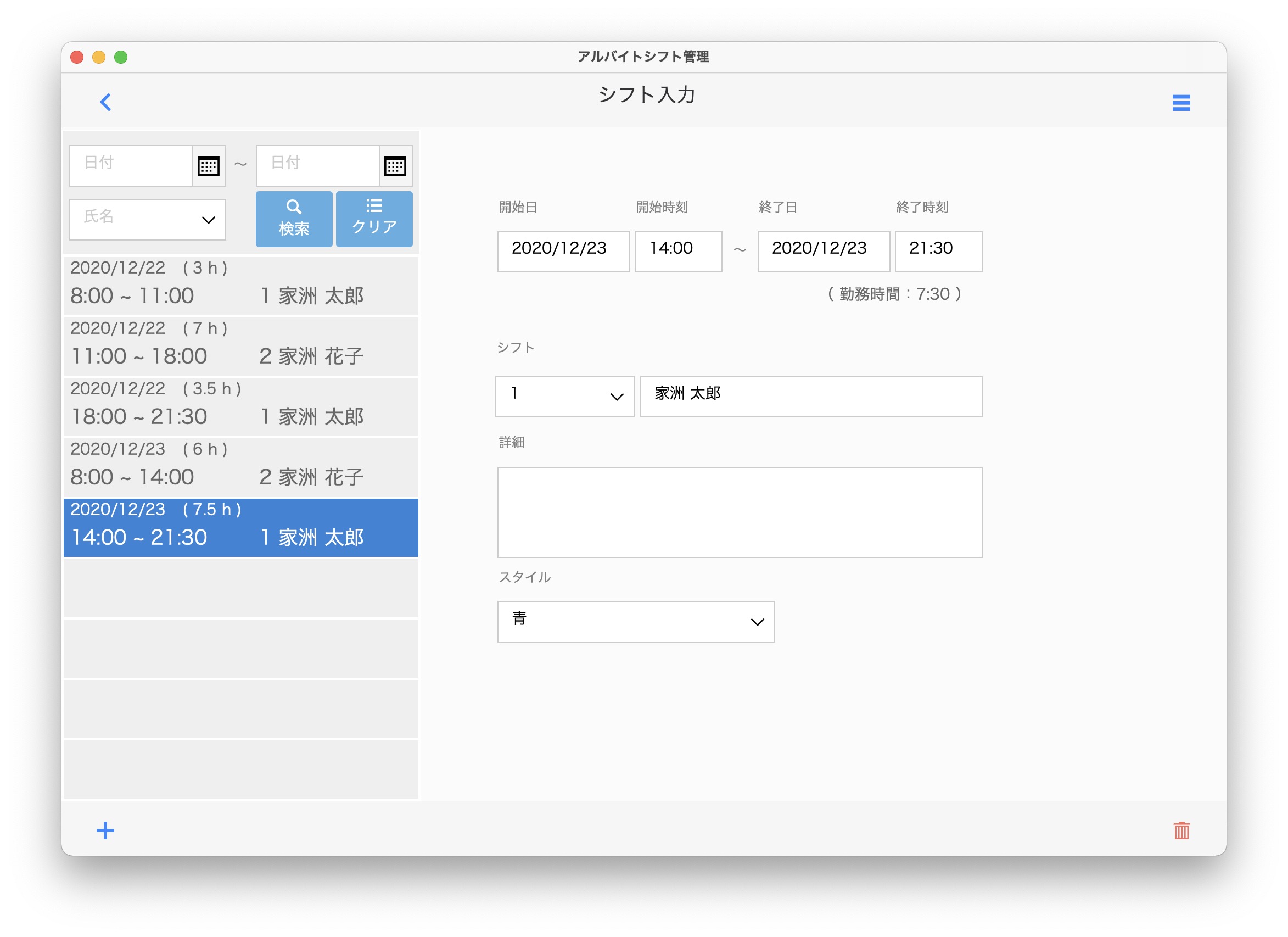Open calendar picker for end date filter
Image resolution: width=1288 pixels, height=937 pixels.
point(395,166)
